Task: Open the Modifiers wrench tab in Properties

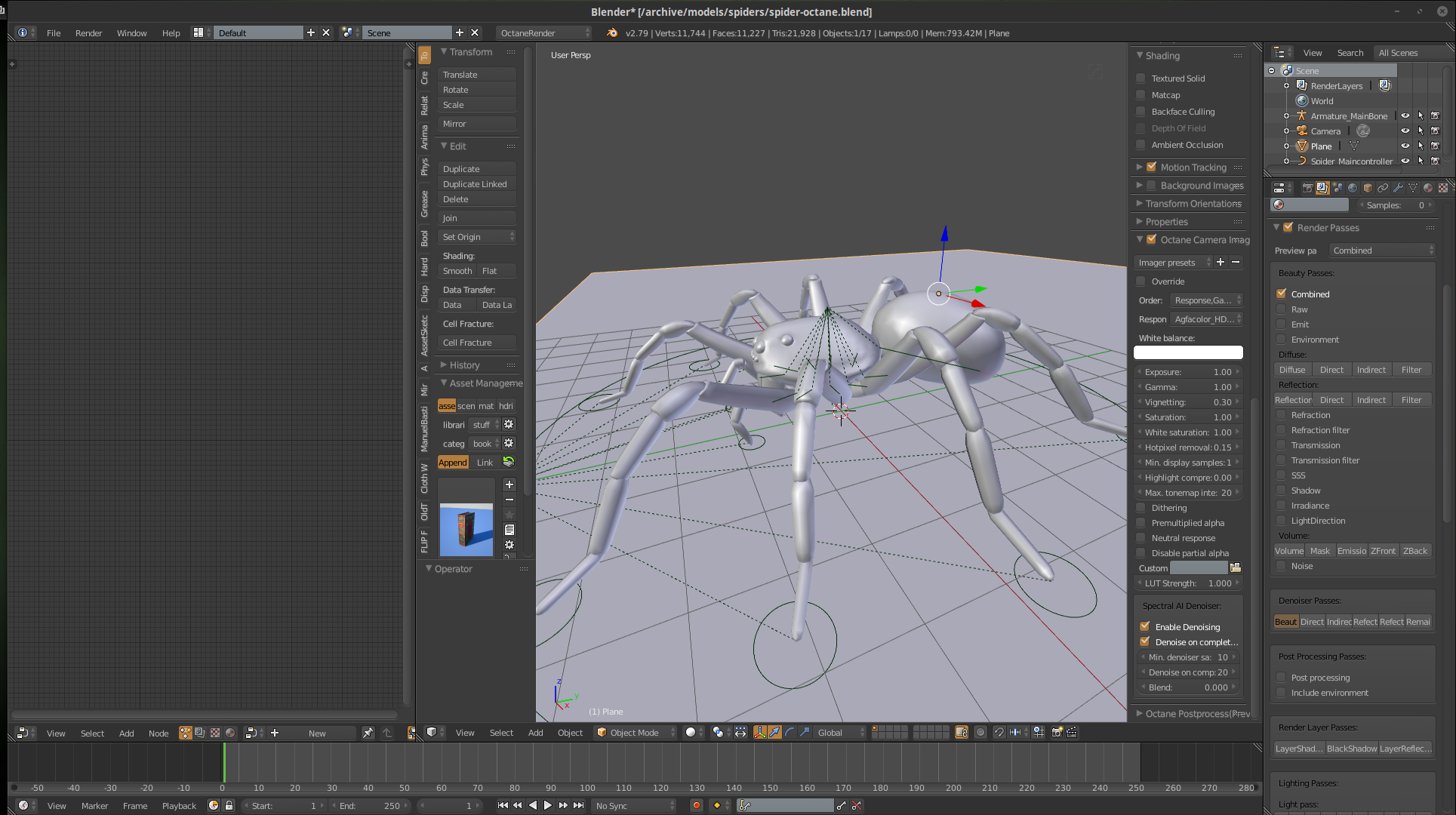Action: (1397, 188)
